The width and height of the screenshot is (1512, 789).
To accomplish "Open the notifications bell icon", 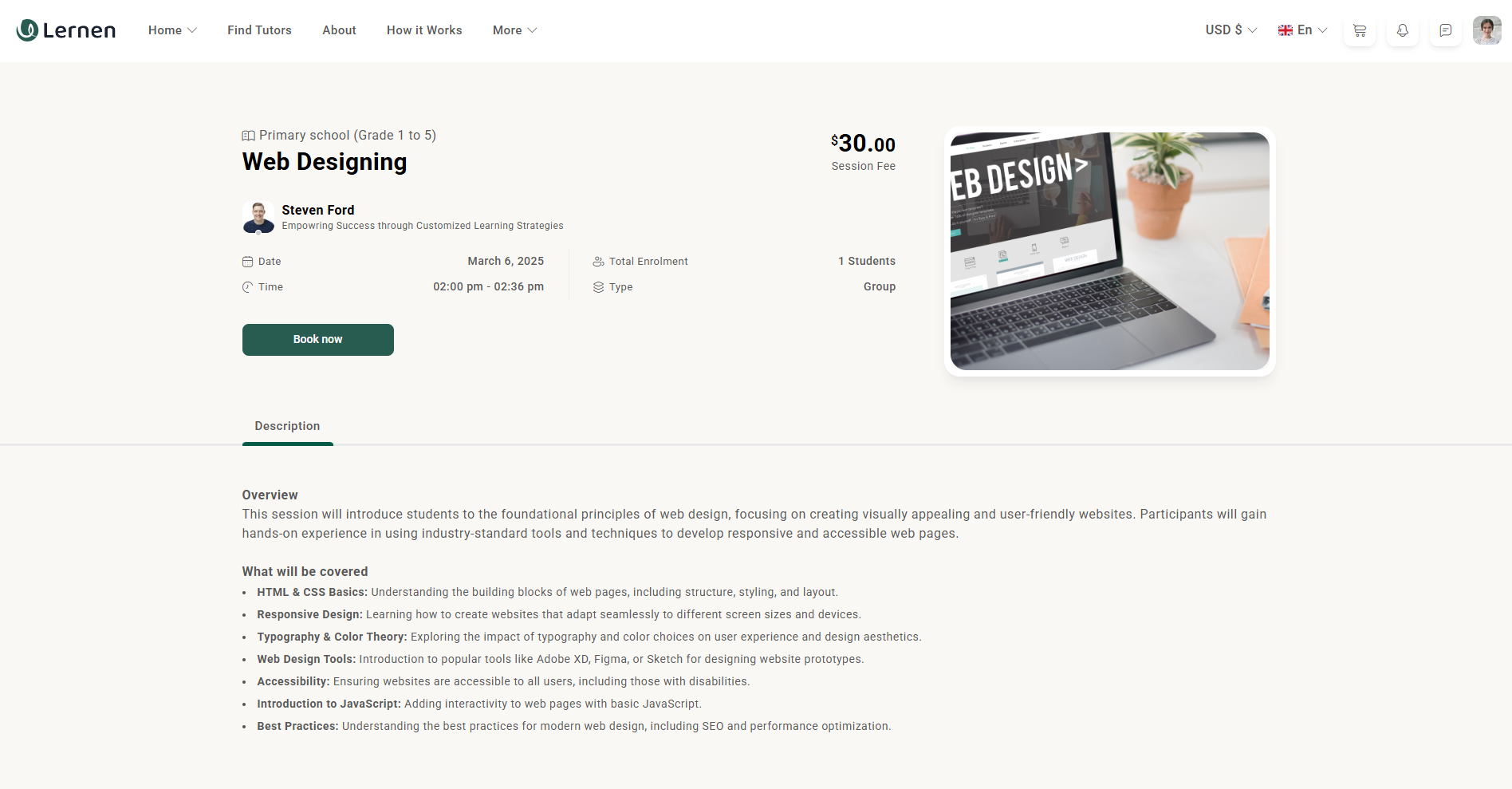I will click(1403, 30).
